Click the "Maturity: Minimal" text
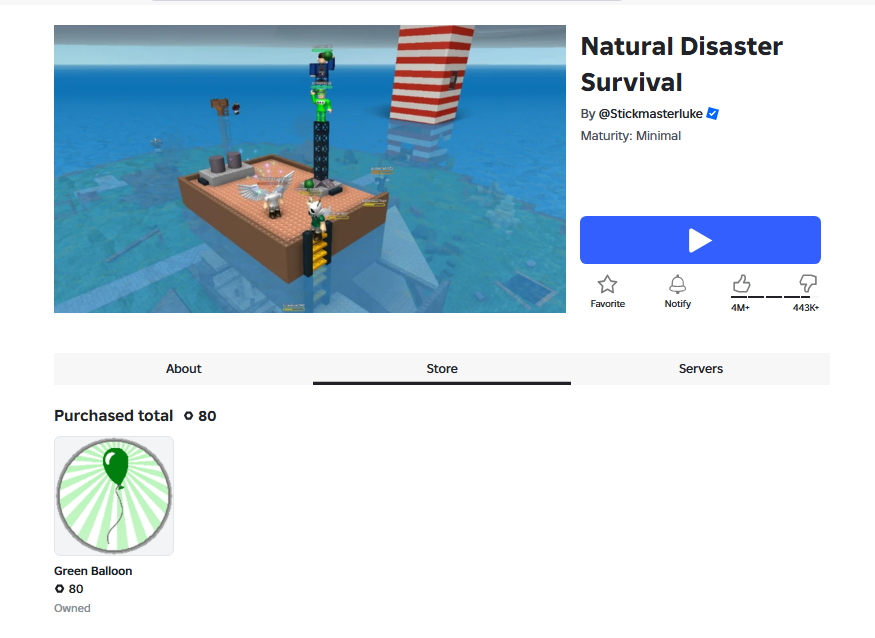 tap(631, 136)
